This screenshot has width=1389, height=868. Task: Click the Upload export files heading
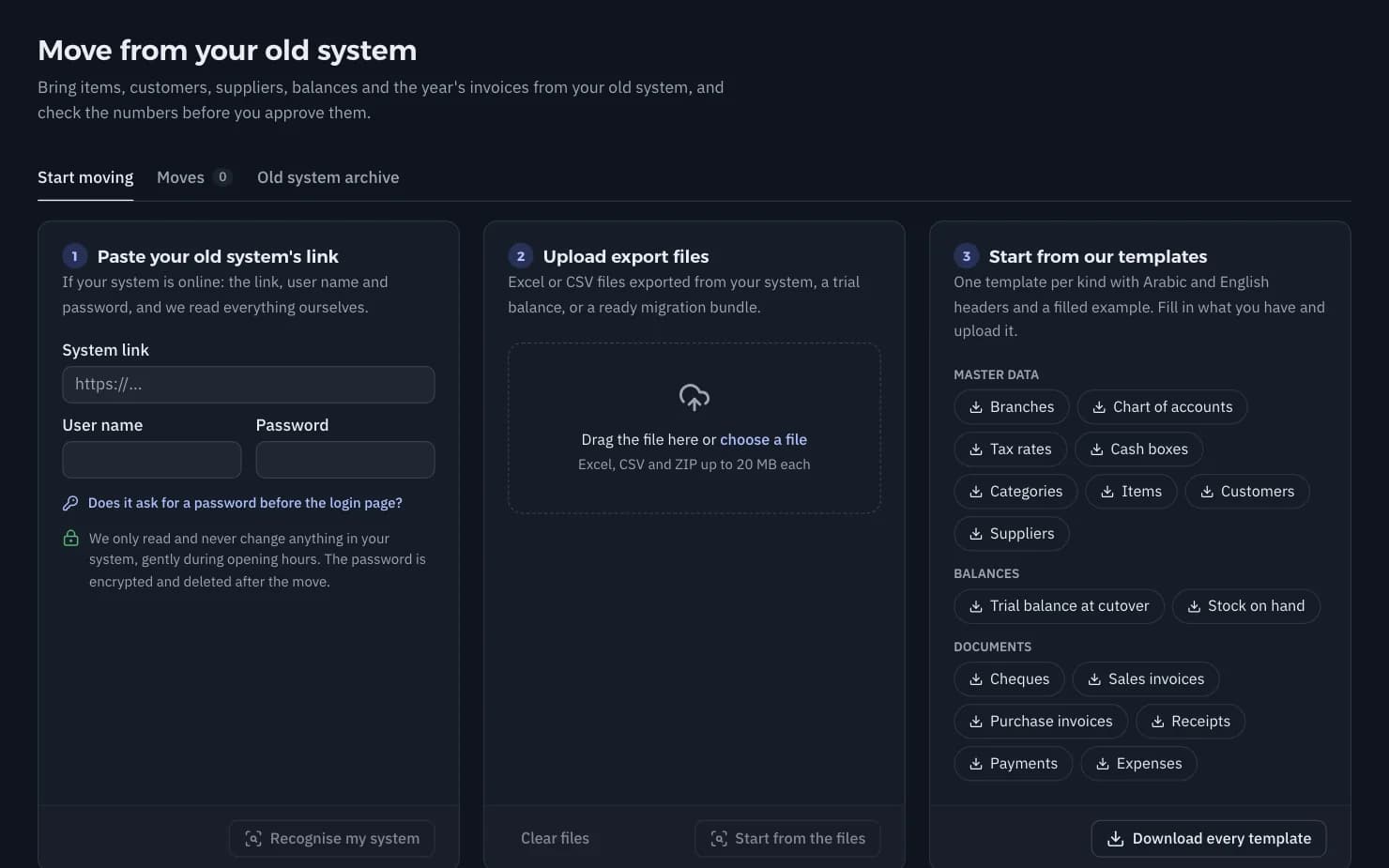626,256
